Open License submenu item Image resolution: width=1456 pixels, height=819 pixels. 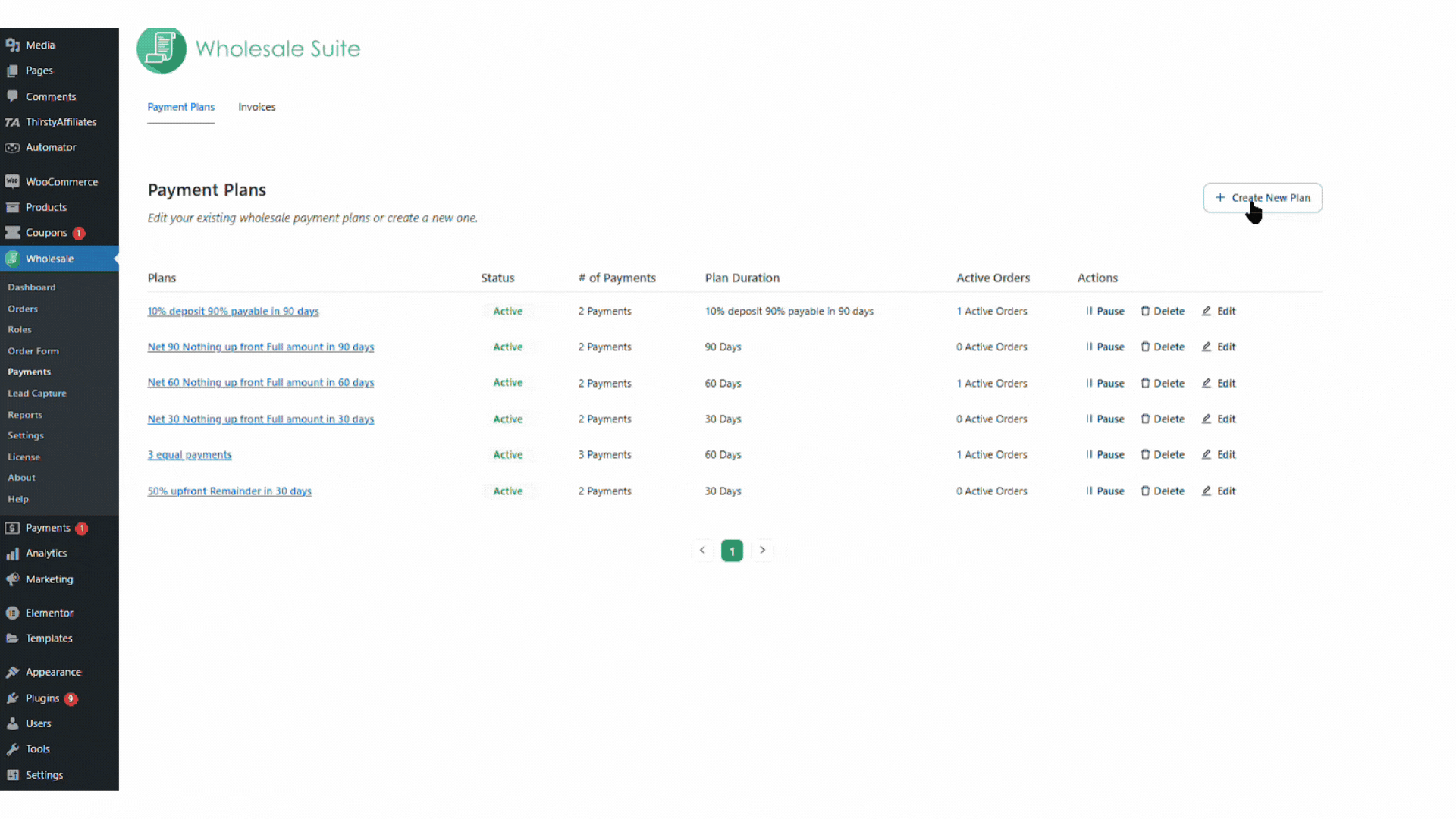pyautogui.click(x=24, y=457)
